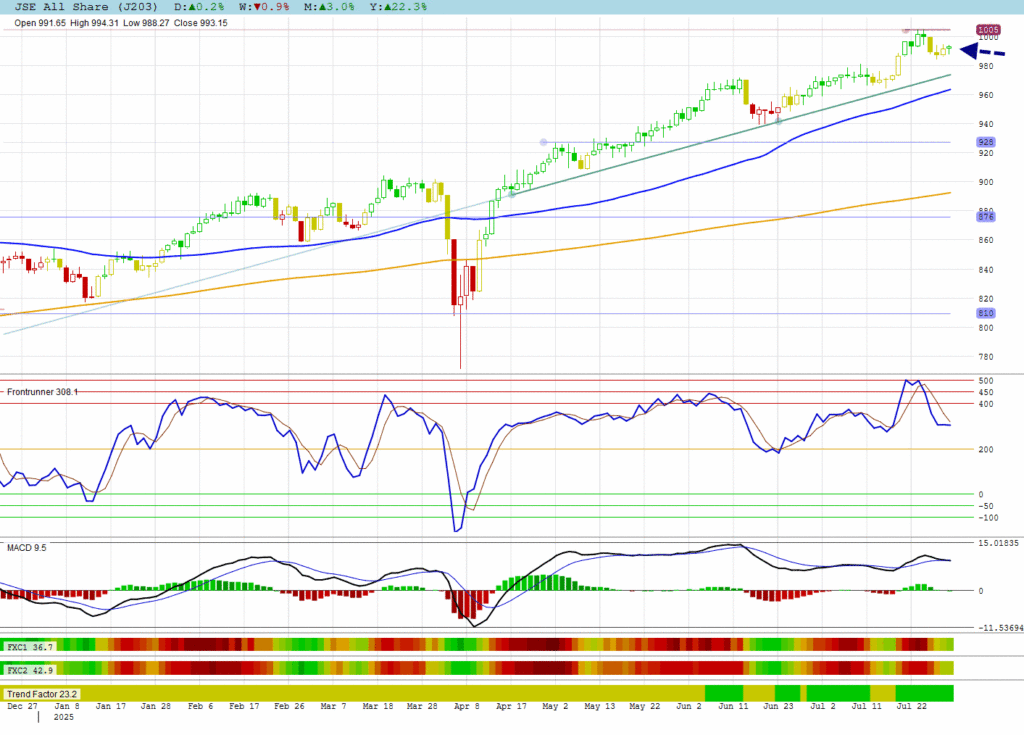Click the Feb 6 date label
Viewport: 1024px width, 735px height.
click(200, 706)
